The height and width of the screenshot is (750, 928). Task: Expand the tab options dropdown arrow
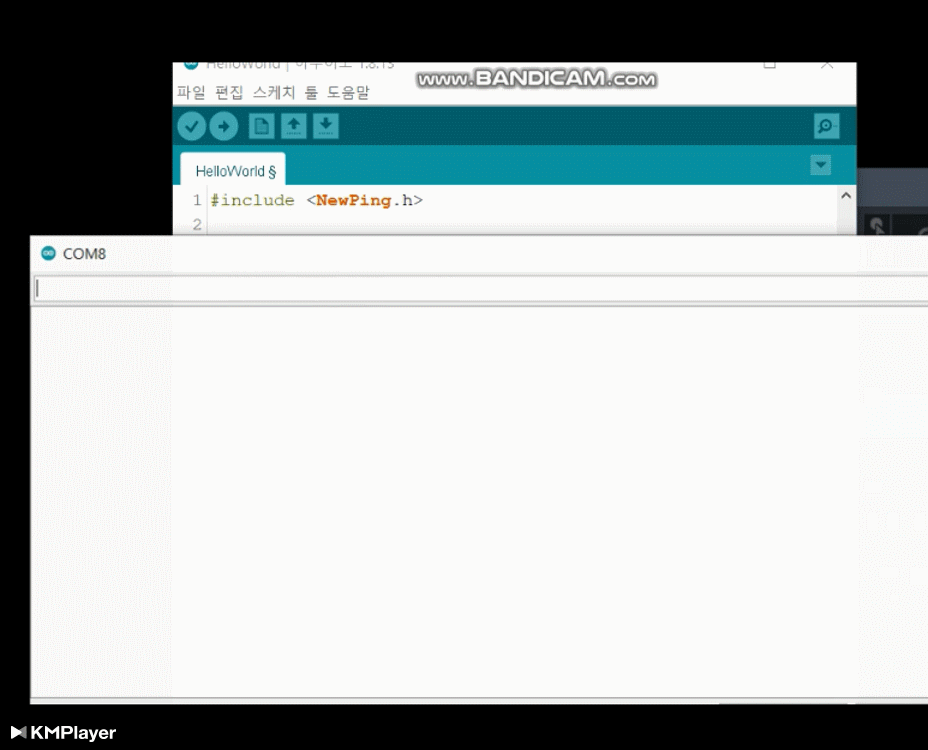coord(820,165)
